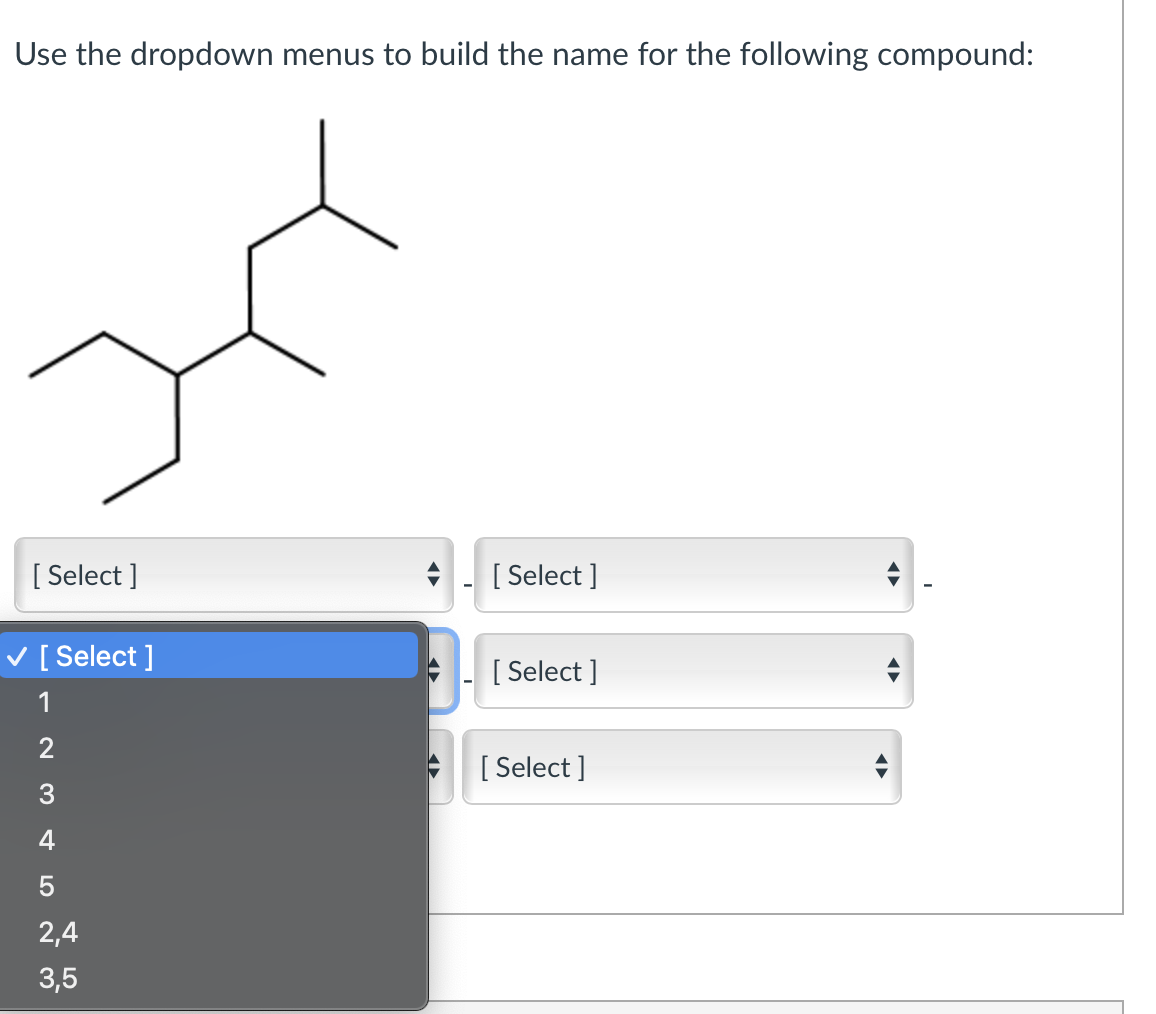Choose the value 5 from the menu

point(45,886)
